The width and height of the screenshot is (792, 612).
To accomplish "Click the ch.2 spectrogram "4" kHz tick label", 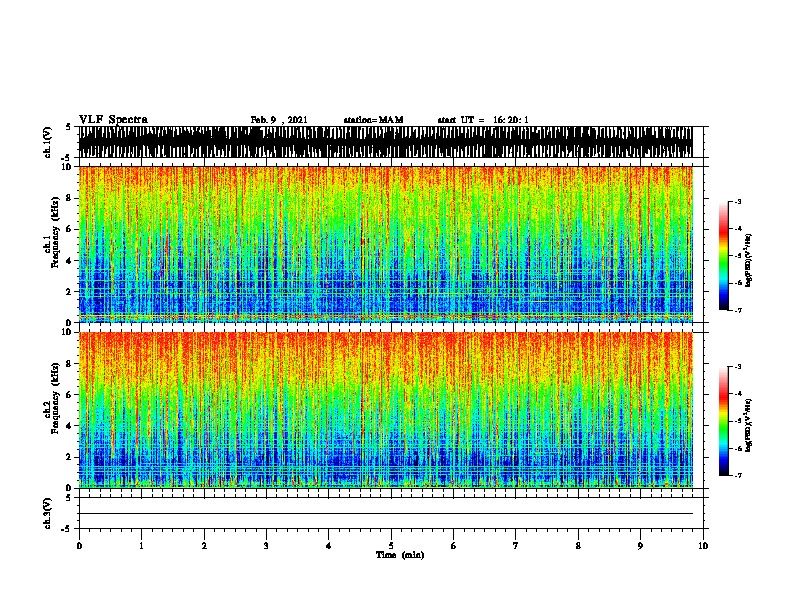I will [70, 426].
